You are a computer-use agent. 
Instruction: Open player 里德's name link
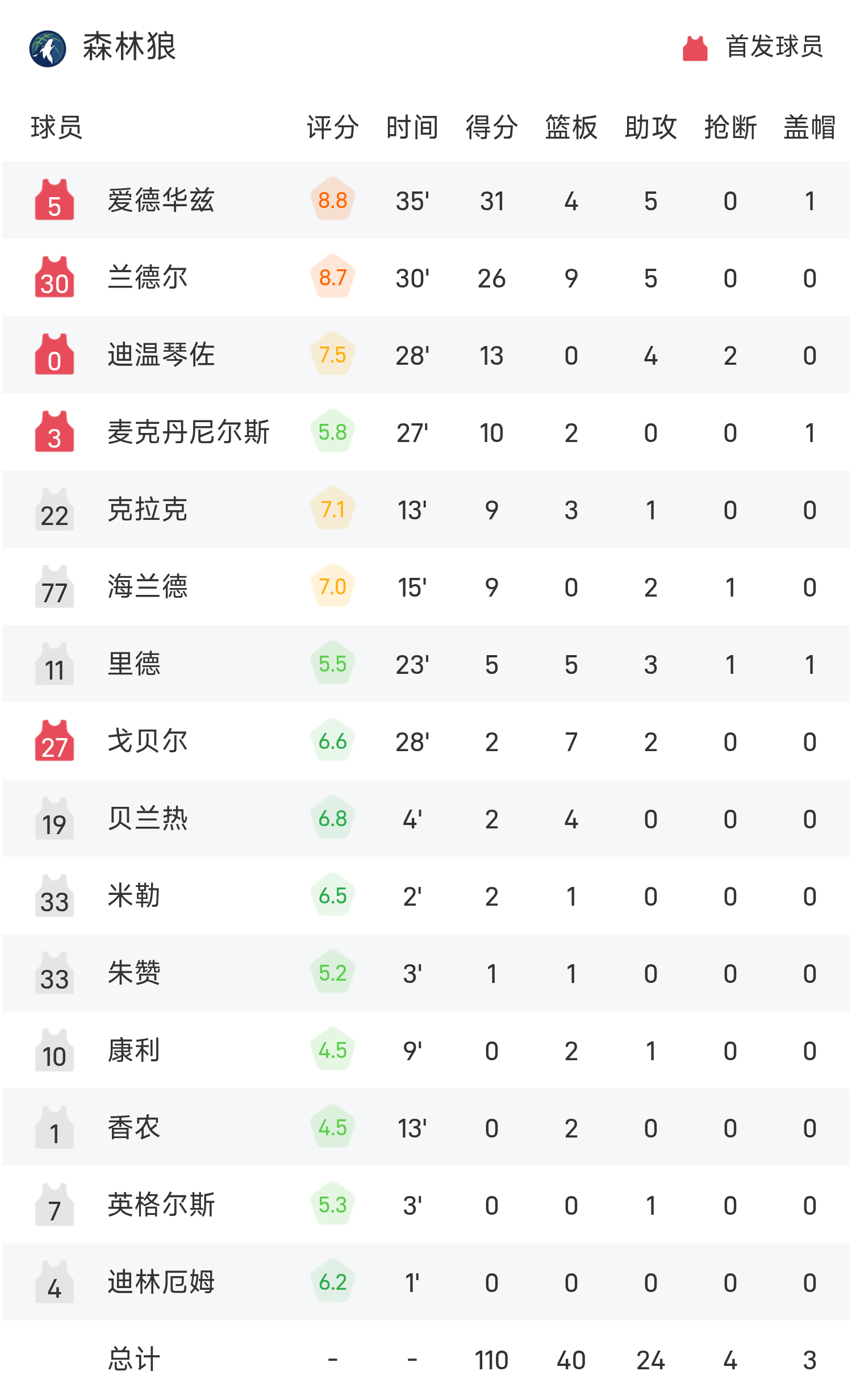point(134,664)
